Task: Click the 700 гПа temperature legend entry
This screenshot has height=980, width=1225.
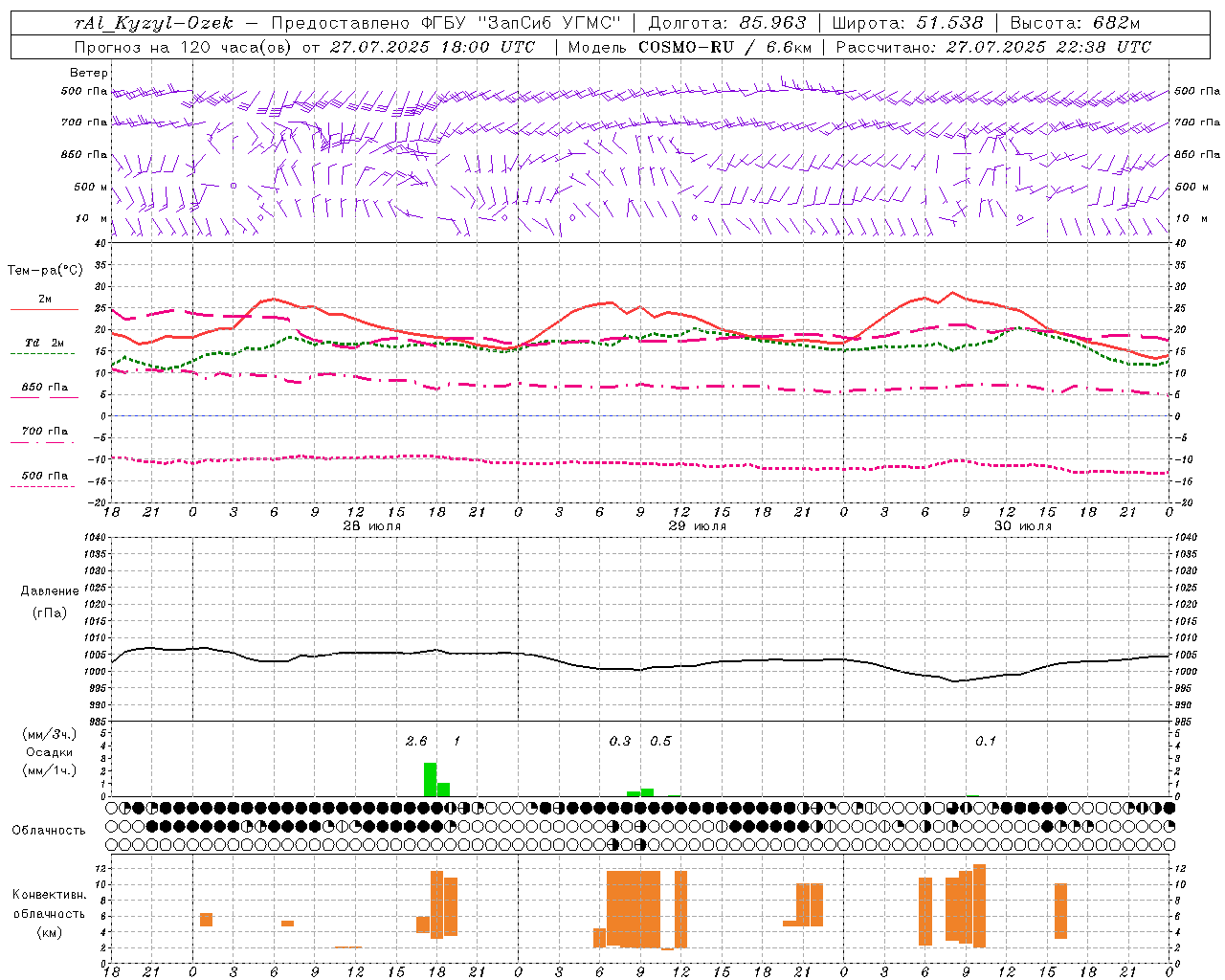Action: pos(45,432)
